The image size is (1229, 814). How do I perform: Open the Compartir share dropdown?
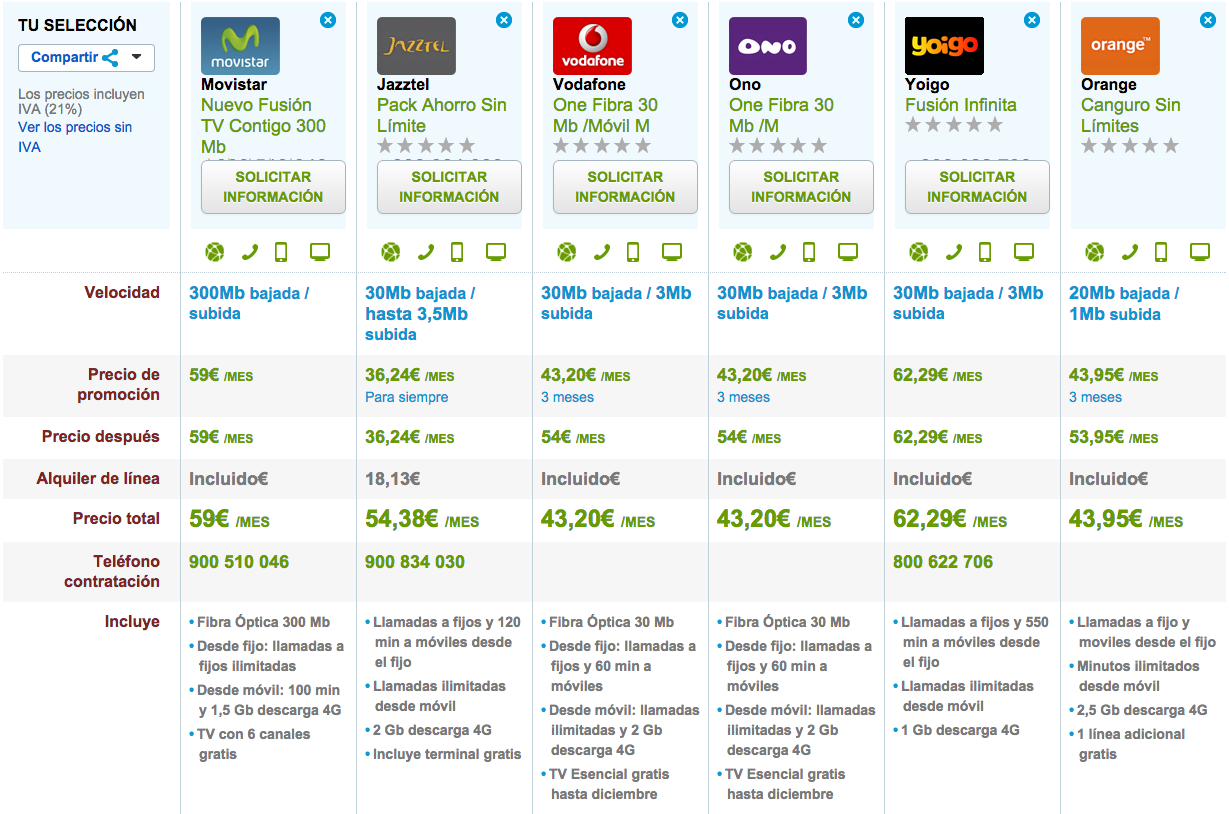click(86, 58)
